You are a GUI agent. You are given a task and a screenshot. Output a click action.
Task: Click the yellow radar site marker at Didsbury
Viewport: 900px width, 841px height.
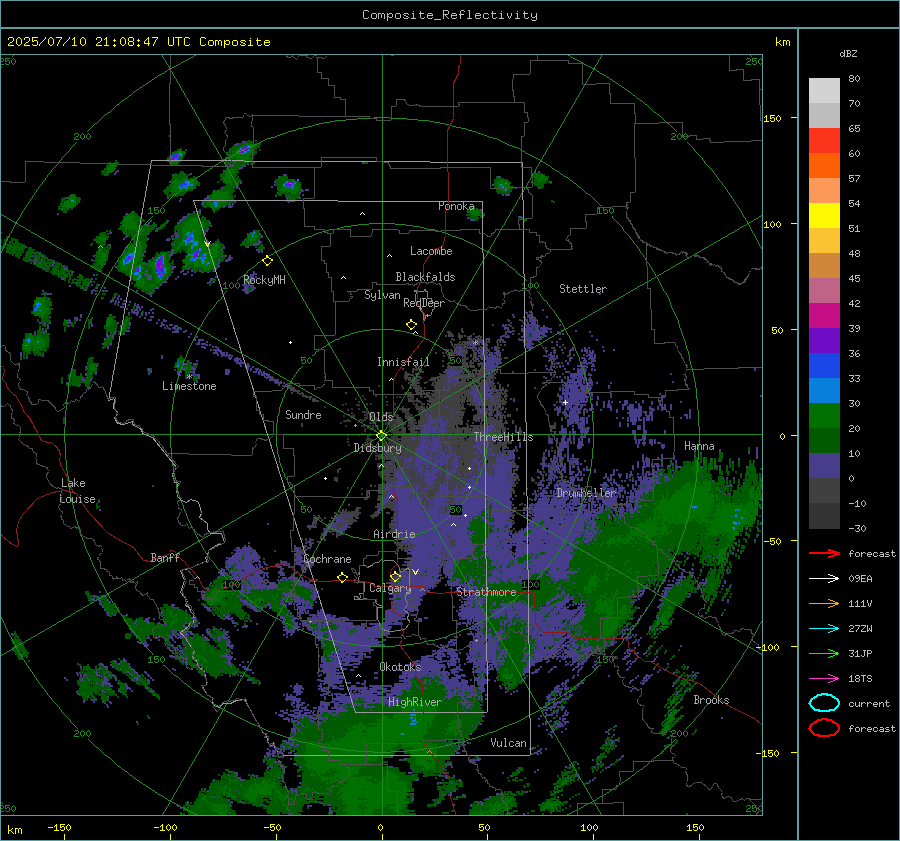click(x=381, y=436)
